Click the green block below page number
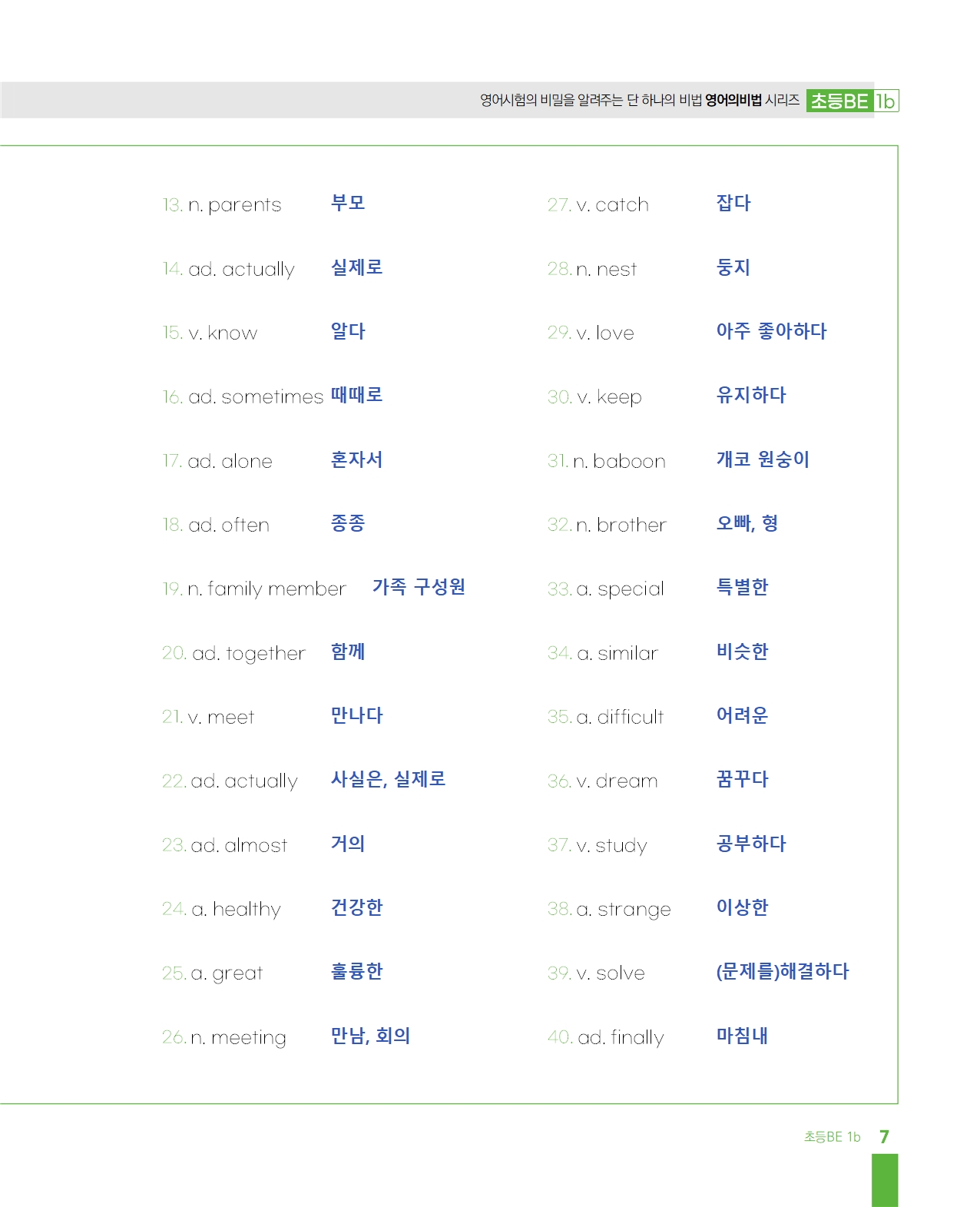 pyautogui.click(x=885, y=1180)
